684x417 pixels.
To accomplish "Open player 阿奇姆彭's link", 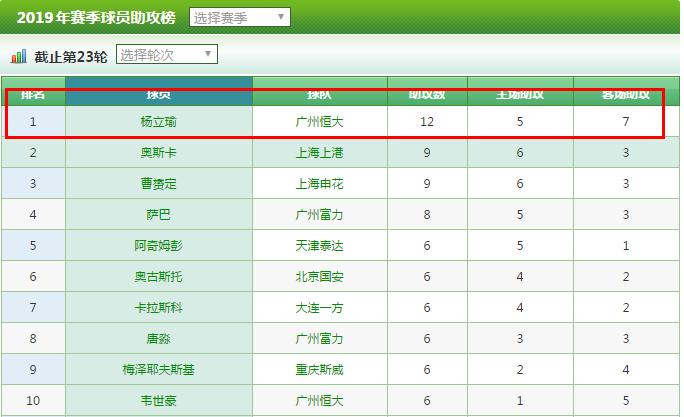I will (158, 246).
